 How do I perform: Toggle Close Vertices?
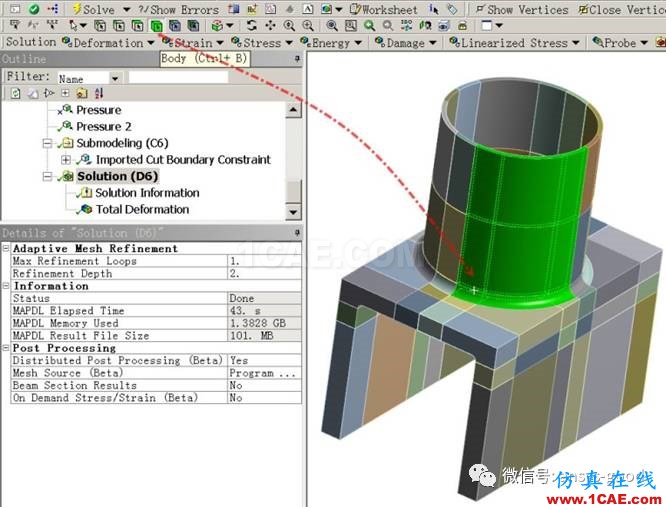tap(622, 9)
